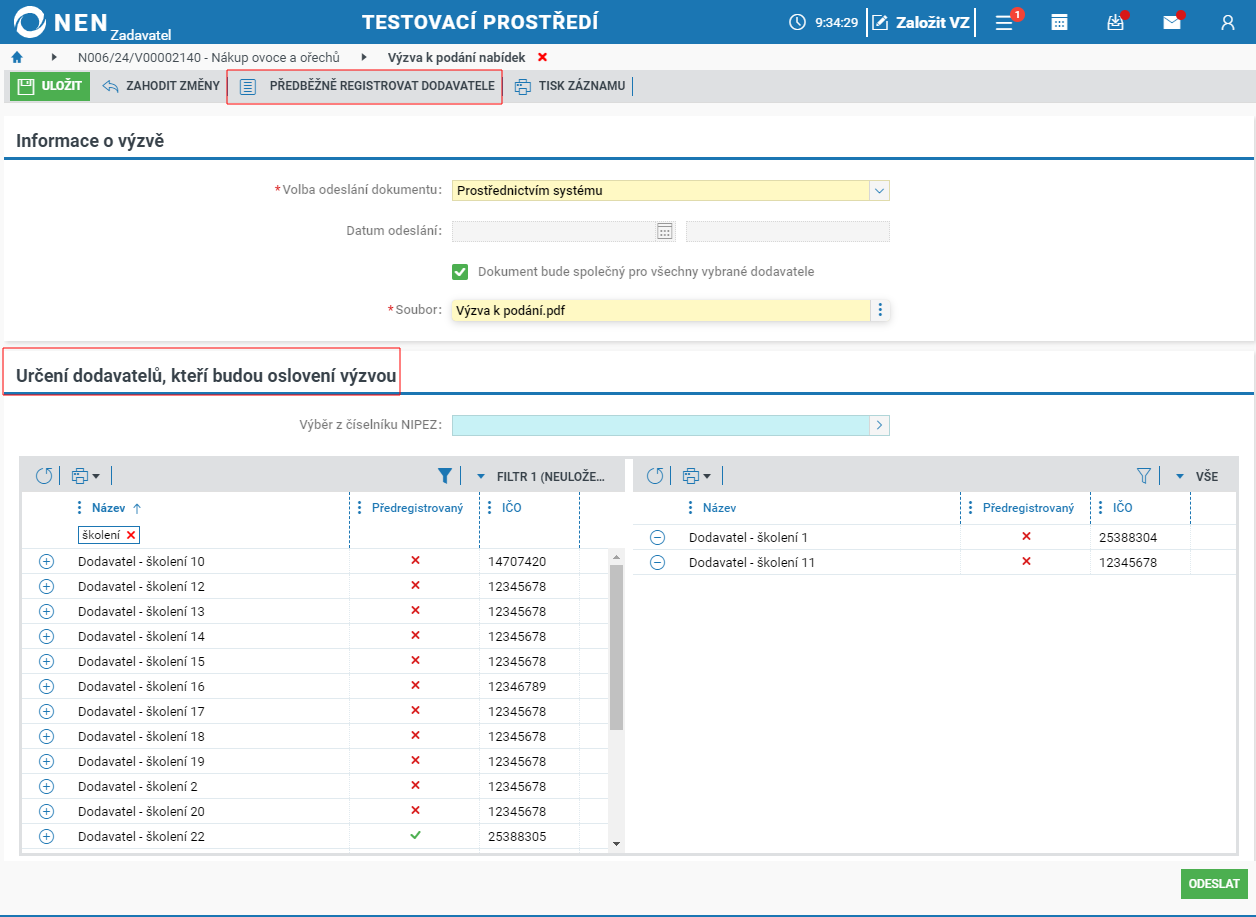Sort left table by Název header
Image resolution: width=1256 pixels, height=917 pixels.
tap(109, 508)
